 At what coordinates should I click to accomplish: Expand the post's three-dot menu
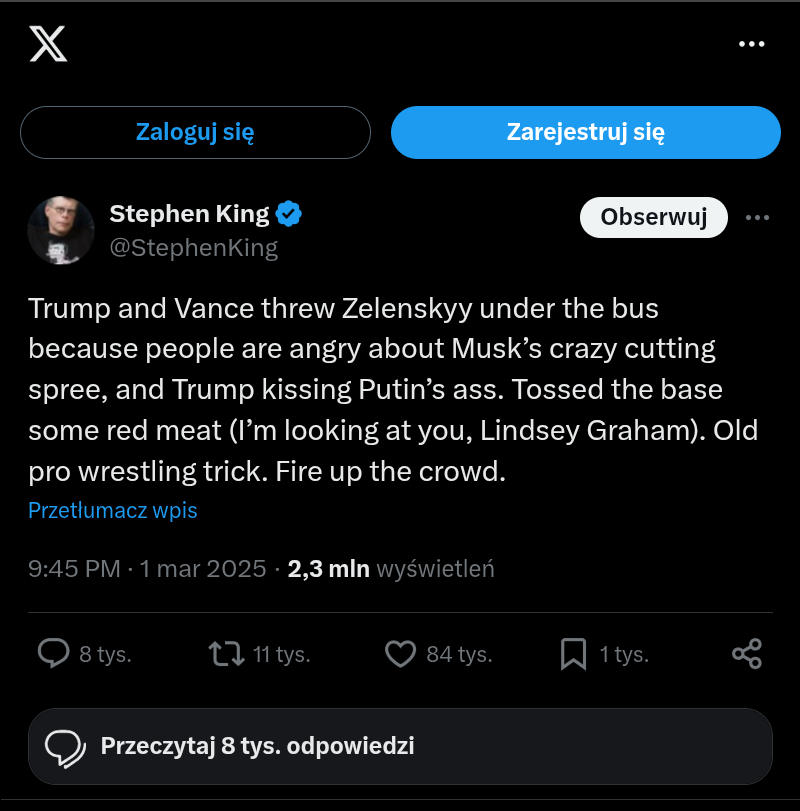tap(758, 217)
